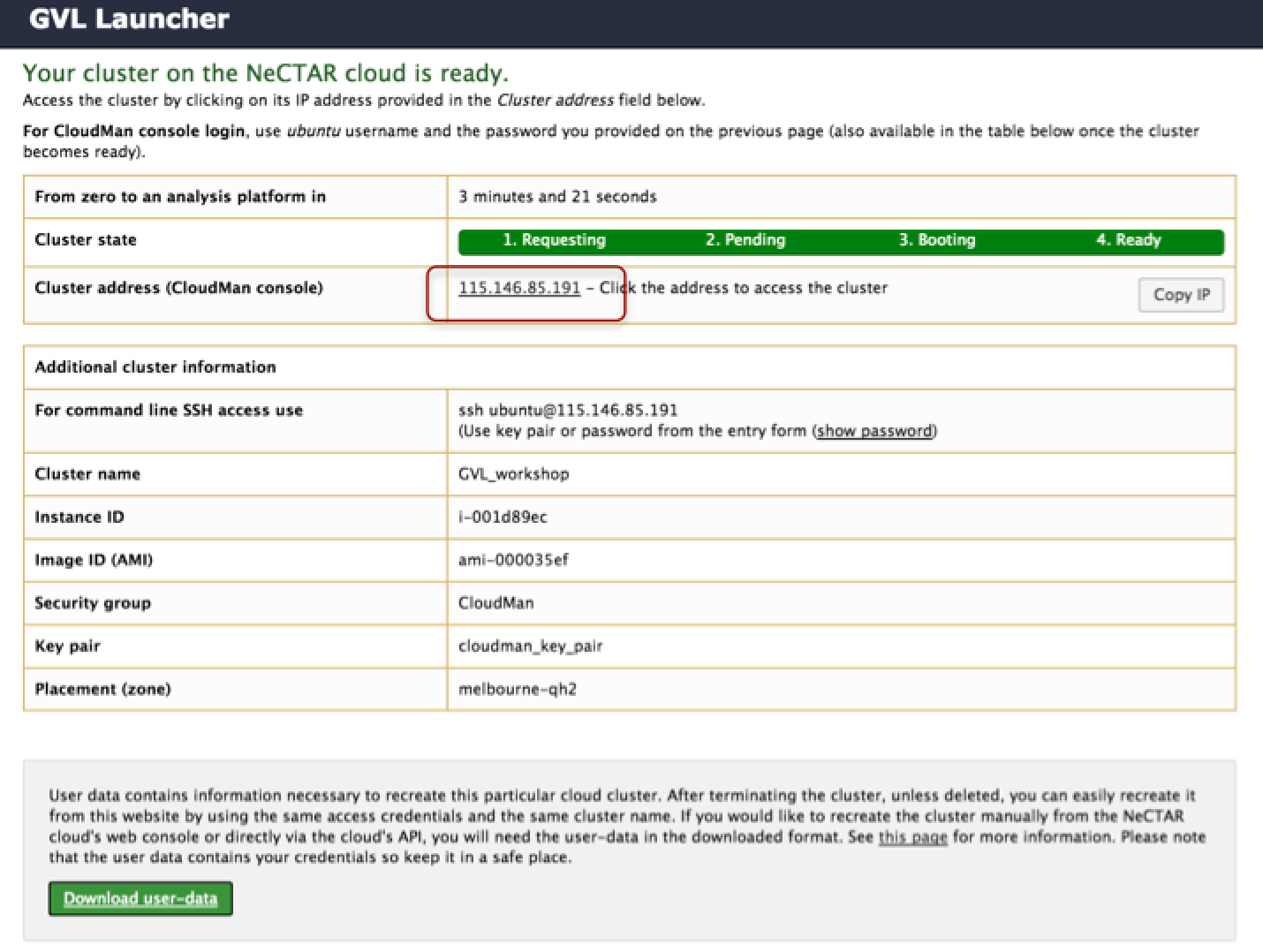Select the placement zone value melbourne-qh2
Viewport: 1263px width, 952px height.
518,689
